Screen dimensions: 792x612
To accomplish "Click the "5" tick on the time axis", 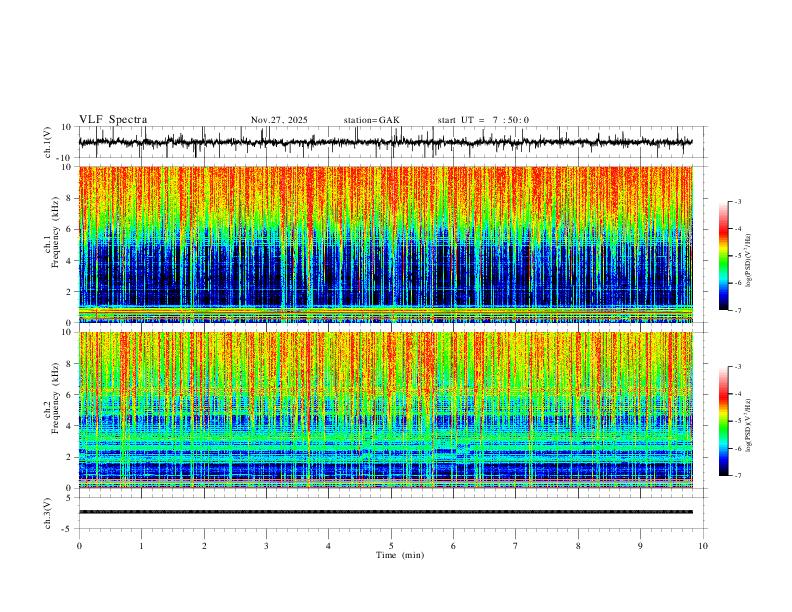I will pos(391,546).
